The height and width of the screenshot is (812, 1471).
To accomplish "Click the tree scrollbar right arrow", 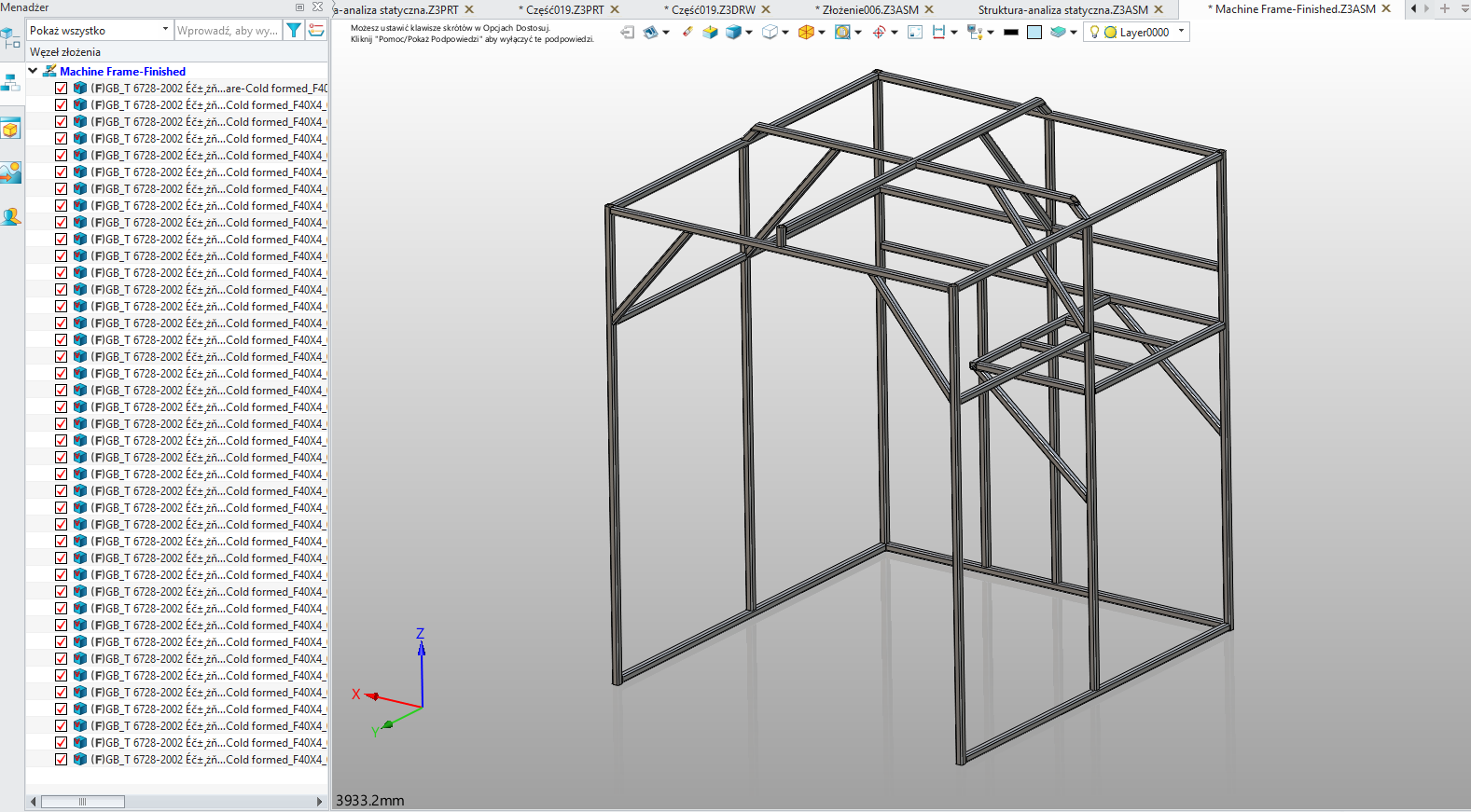I will pos(319,802).
